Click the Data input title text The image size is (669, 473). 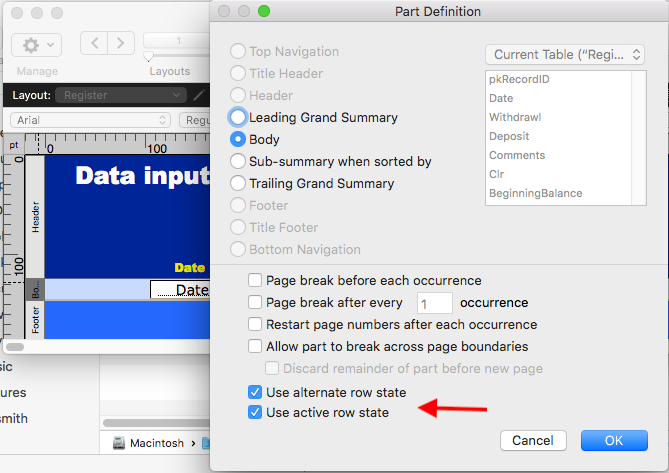[143, 176]
